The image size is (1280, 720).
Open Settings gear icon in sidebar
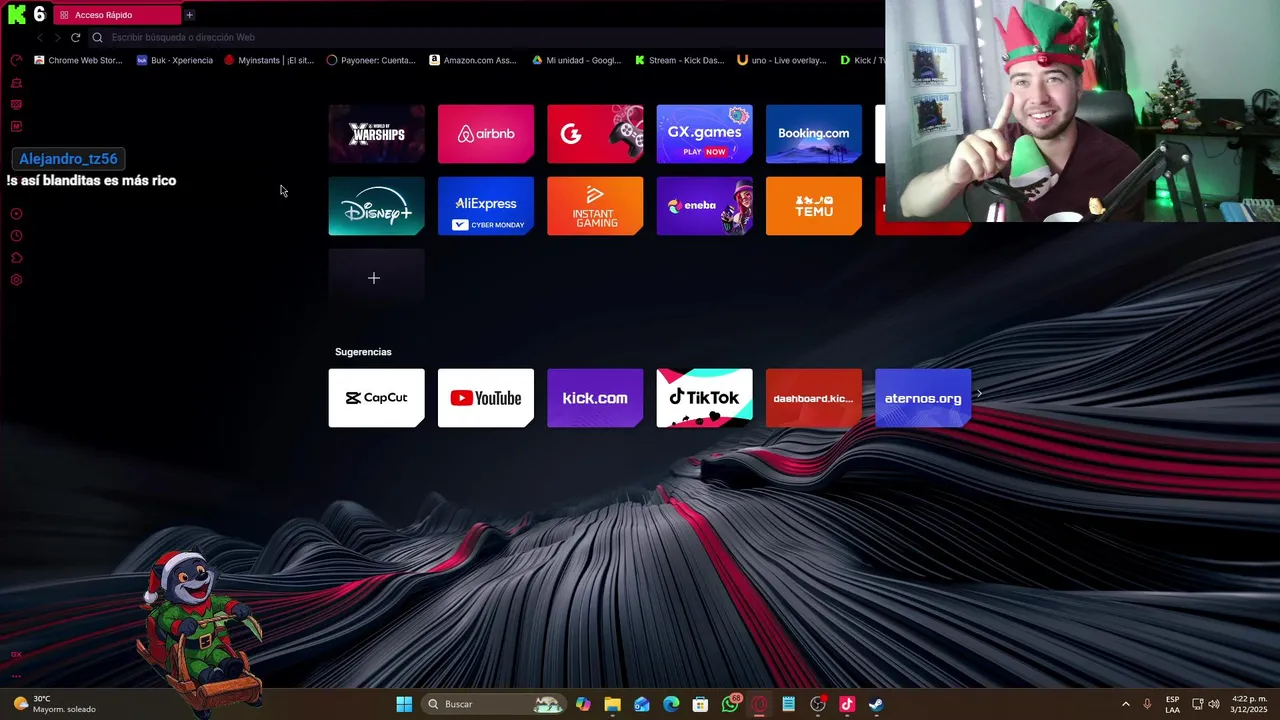(16, 280)
